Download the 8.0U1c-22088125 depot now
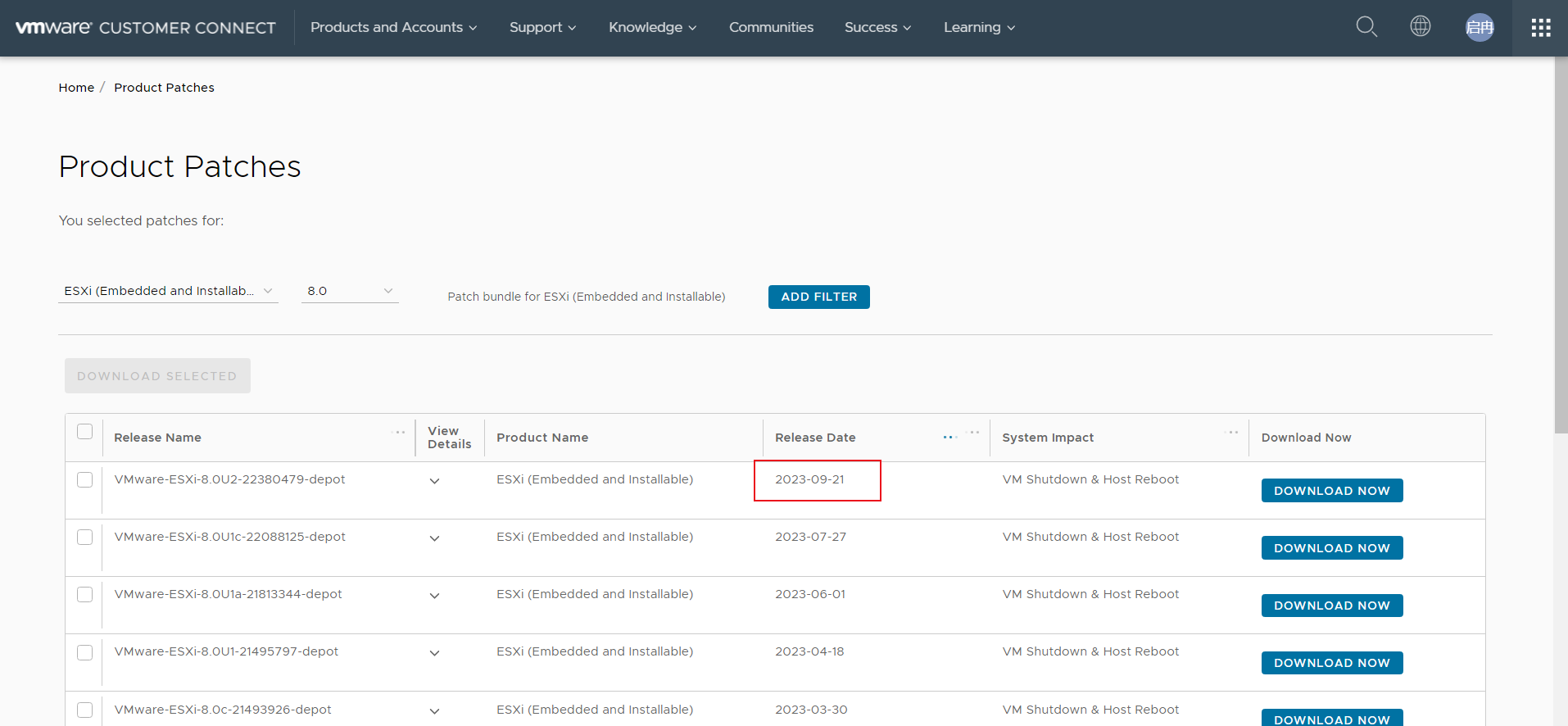This screenshot has width=1568, height=726. [x=1332, y=548]
